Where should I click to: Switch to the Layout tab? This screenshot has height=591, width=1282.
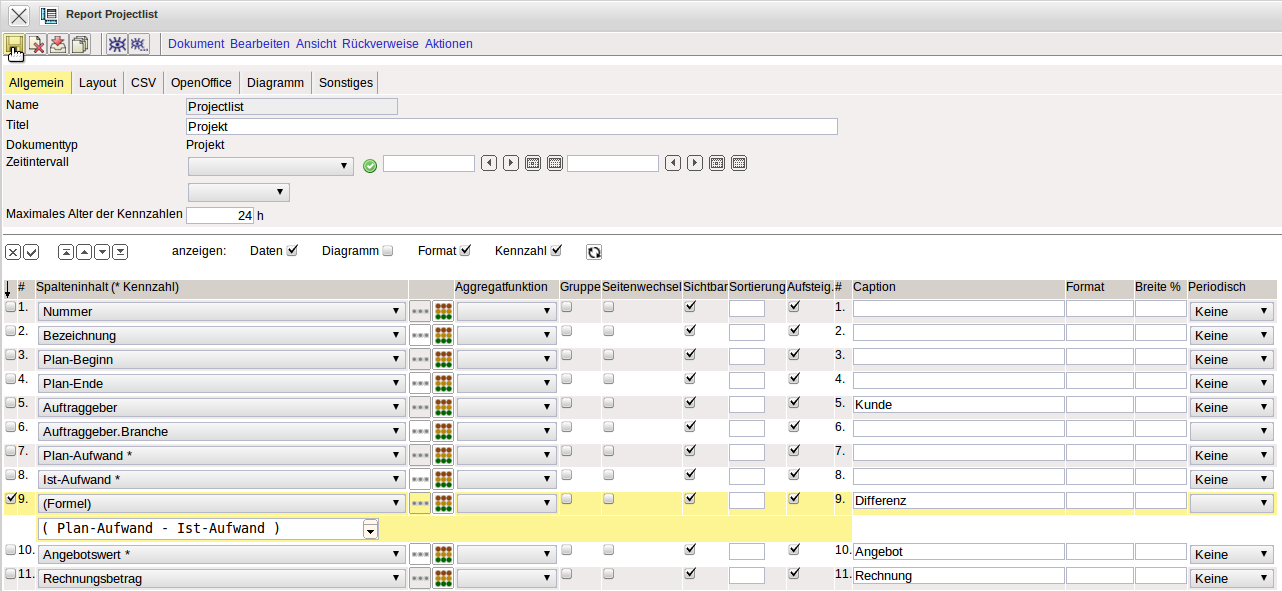(98, 83)
